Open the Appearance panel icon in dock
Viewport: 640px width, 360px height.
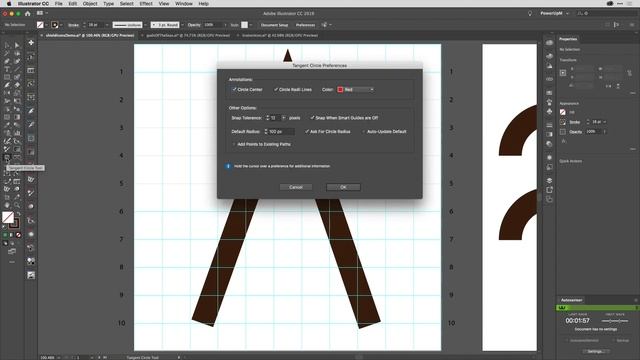(x=549, y=157)
